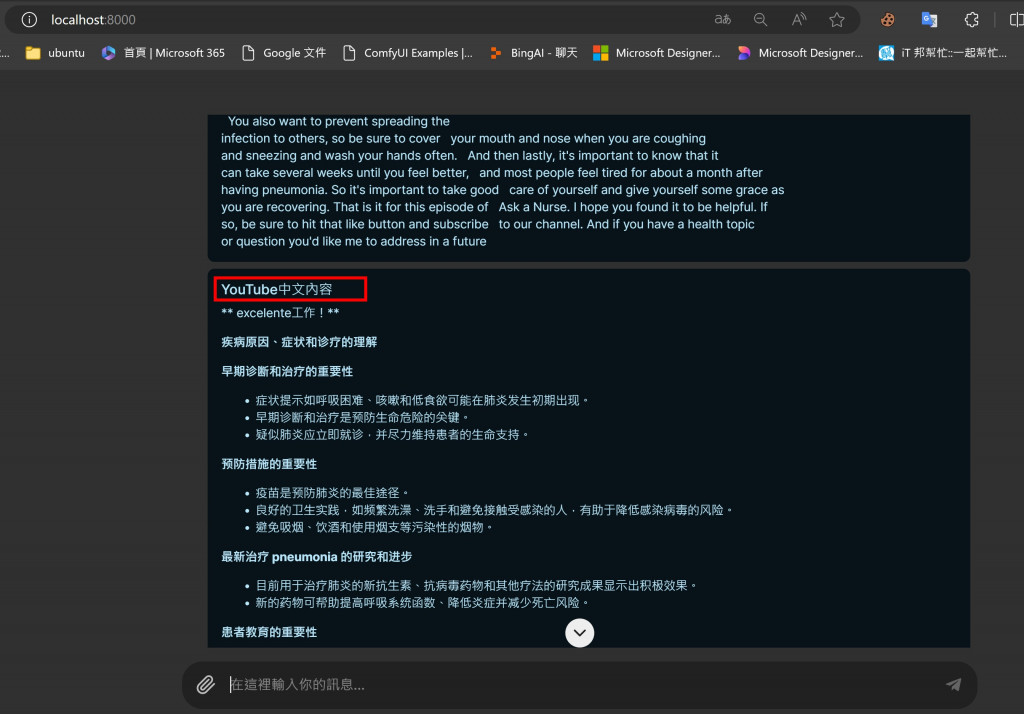Click the bullet 新的药物可帮助提高呼吸系统函数
The image size is (1024, 714).
coord(423,602)
